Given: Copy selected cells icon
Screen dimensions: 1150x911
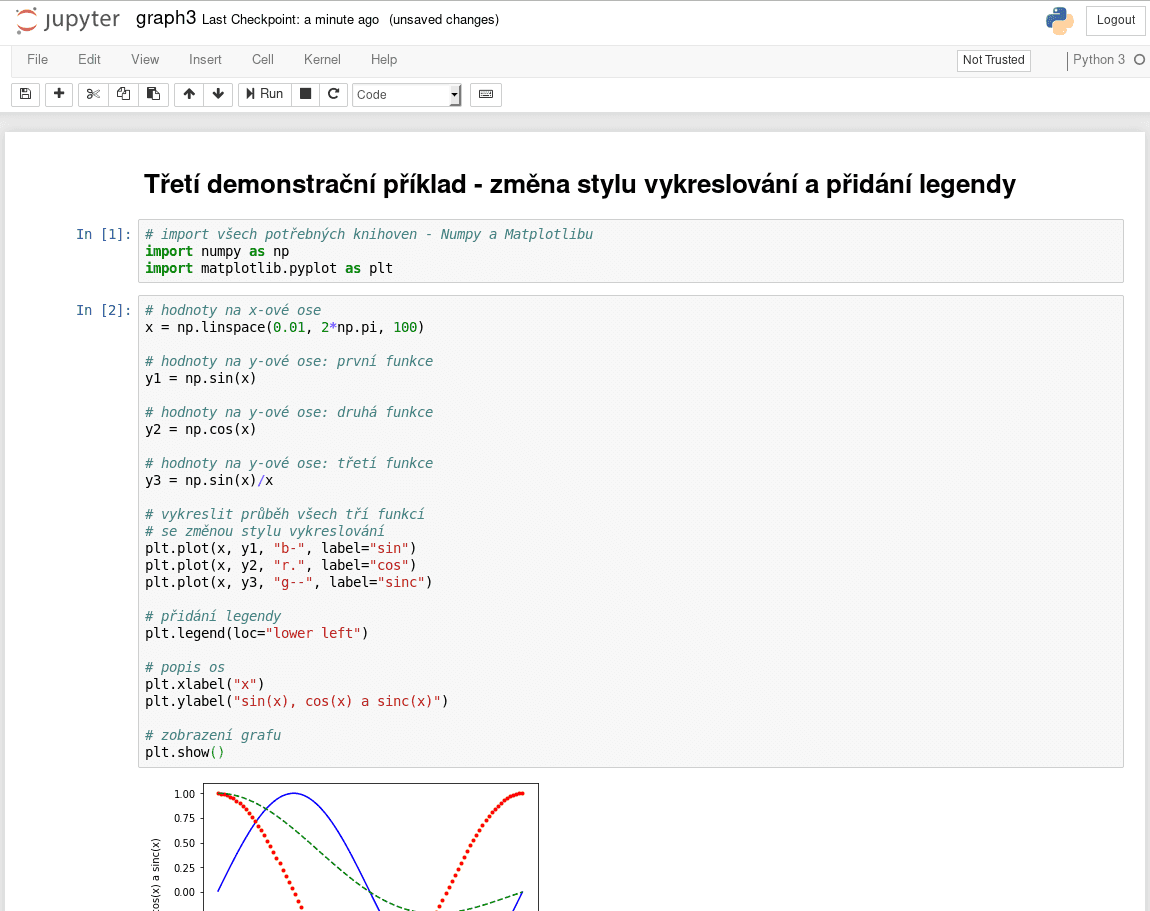Looking at the screenshot, I should 123,94.
